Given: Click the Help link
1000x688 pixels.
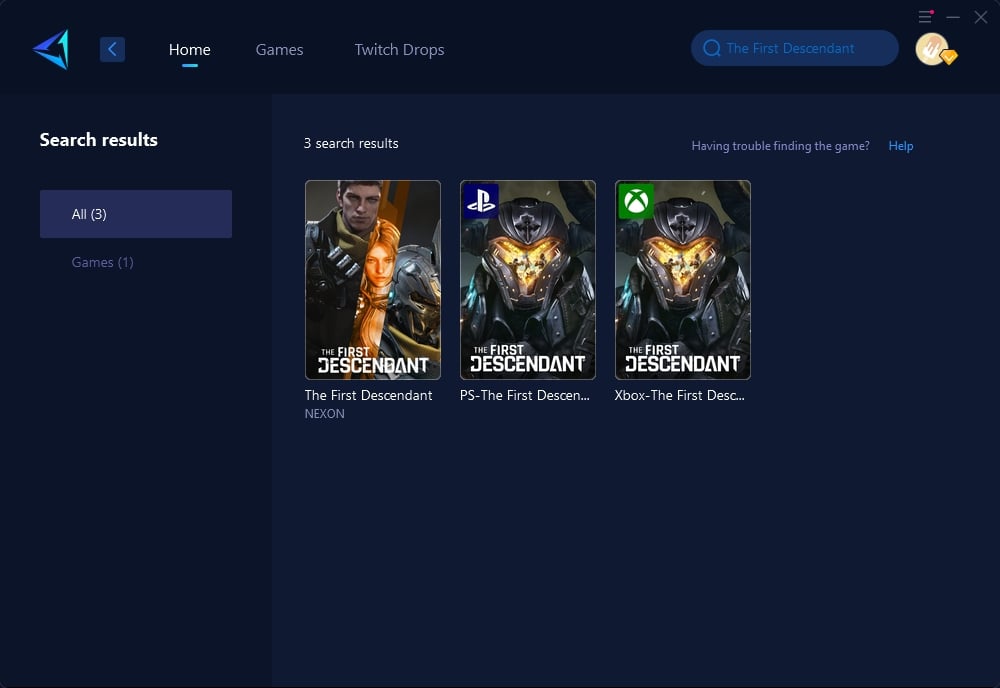Looking at the screenshot, I should click(901, 146).
